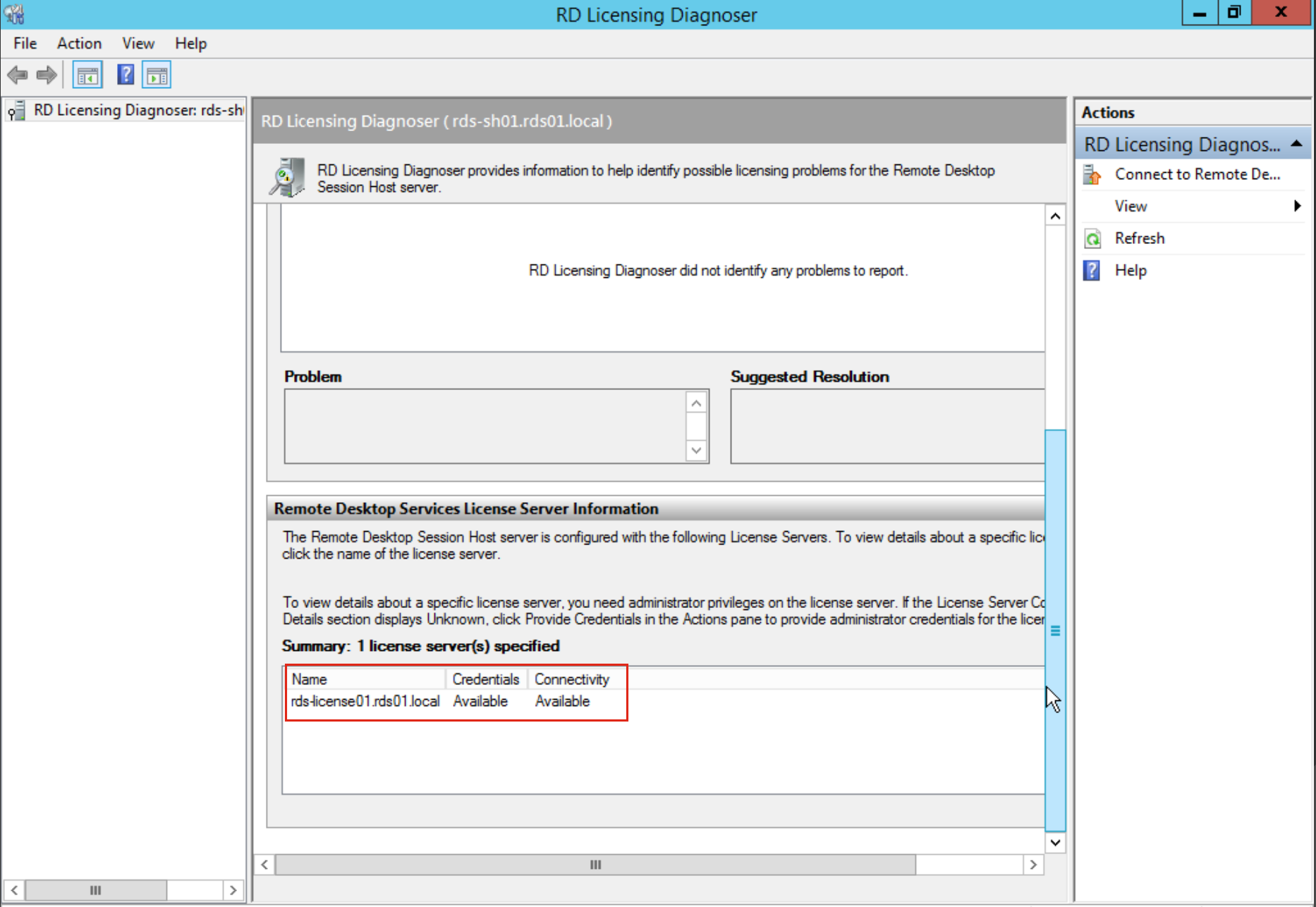Click the main pane horizontal scrollbar thumb
Viewport: 1316px width, 907px height.
pyautogui.click(x=596, y=865)
